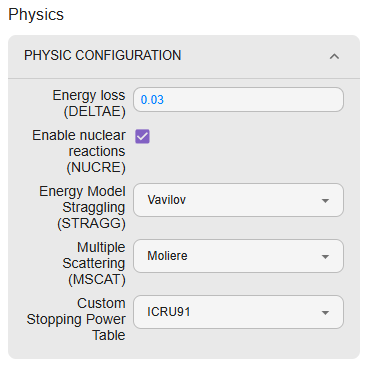Click the PHYSIC CONFIGURATION header title
The height and width of the screenshot is (380, 368).
(103, 55)
